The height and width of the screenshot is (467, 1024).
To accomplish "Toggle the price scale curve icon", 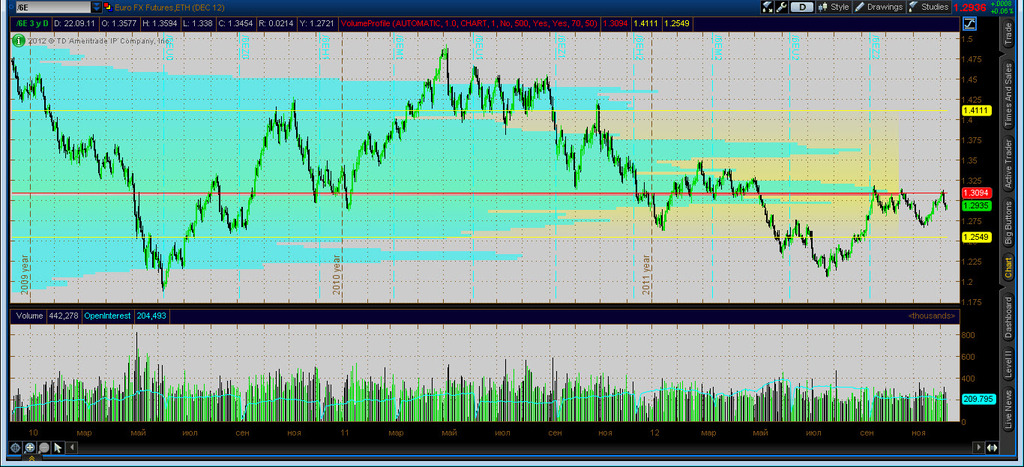I will pos(970,24).
